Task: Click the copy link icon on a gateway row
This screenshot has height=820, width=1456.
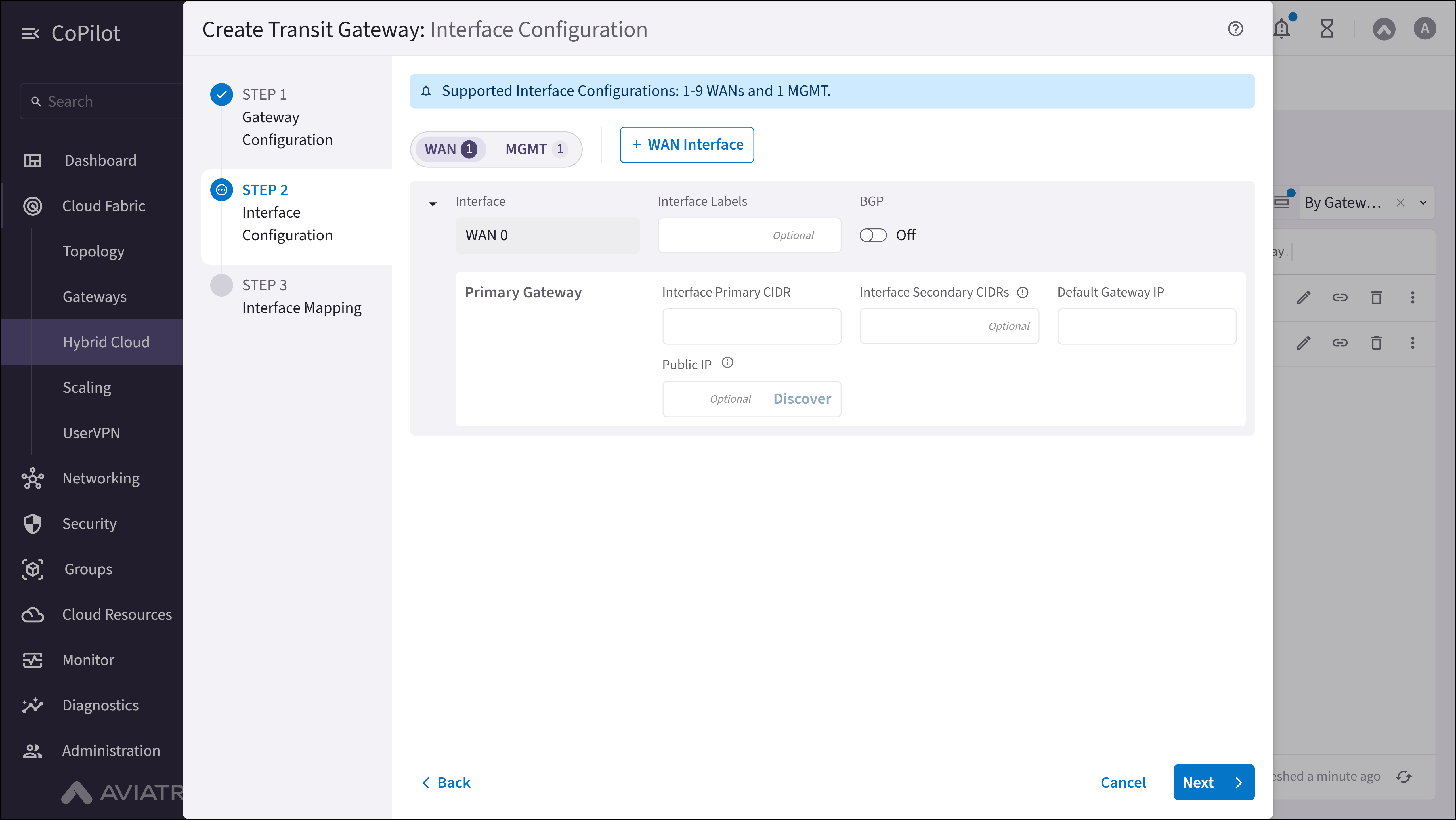Action: pyautogui.click(x=1340, y=297)
